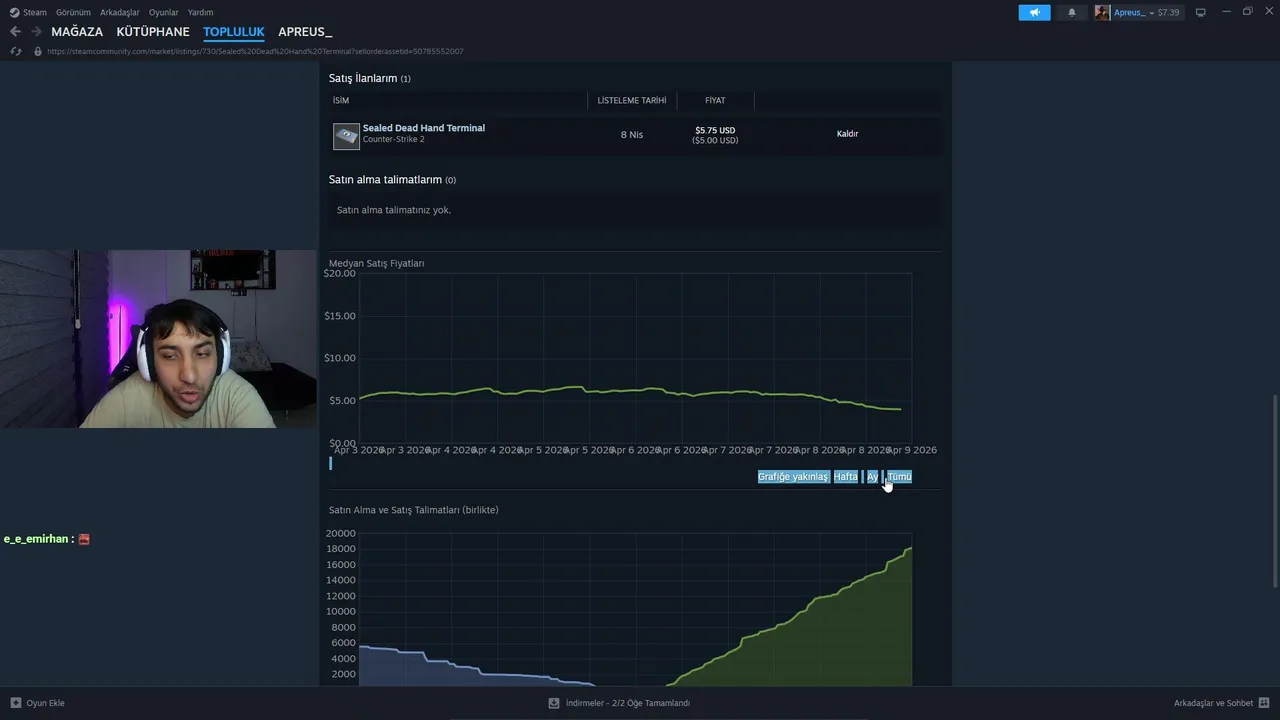This screenshot has width=1280, height=720.
Task: Click the back navigation arrow
Action: point(15,32)
